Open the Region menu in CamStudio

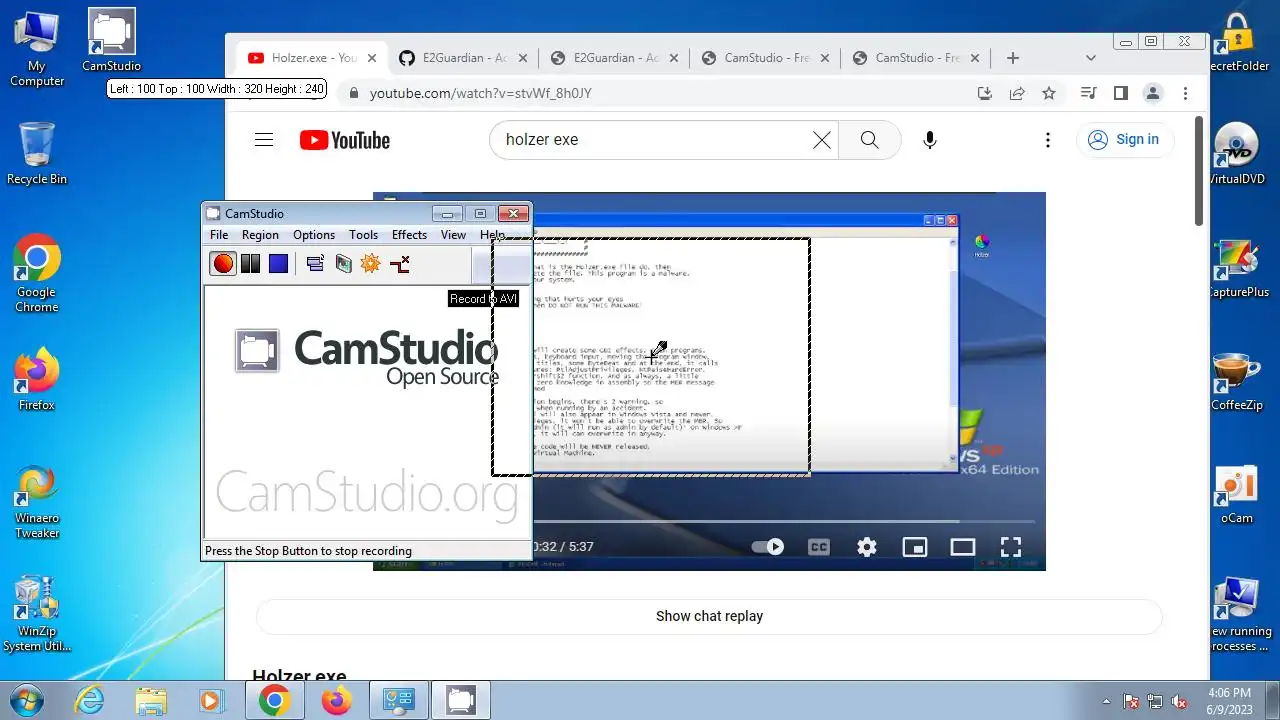pyautogui.click(x=260, y=234)
